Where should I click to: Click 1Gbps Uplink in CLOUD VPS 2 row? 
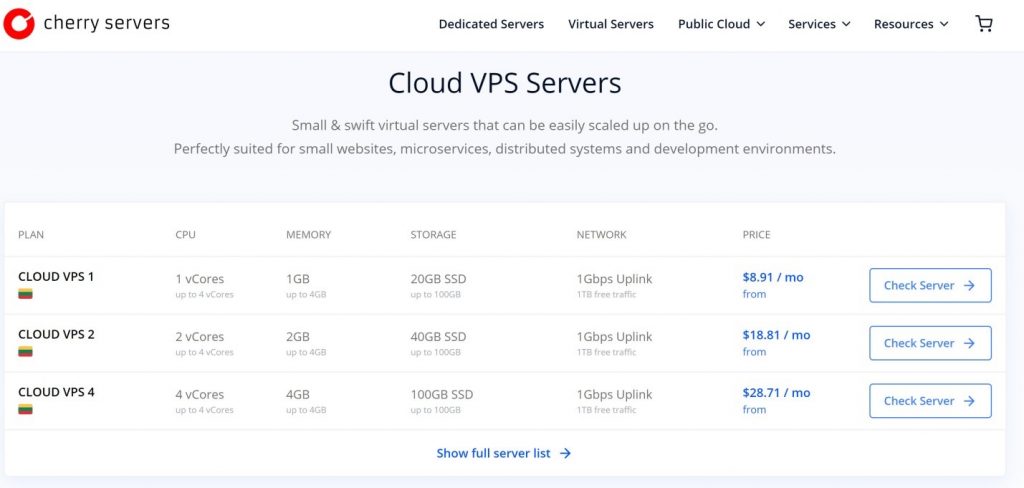pos(615,337)
